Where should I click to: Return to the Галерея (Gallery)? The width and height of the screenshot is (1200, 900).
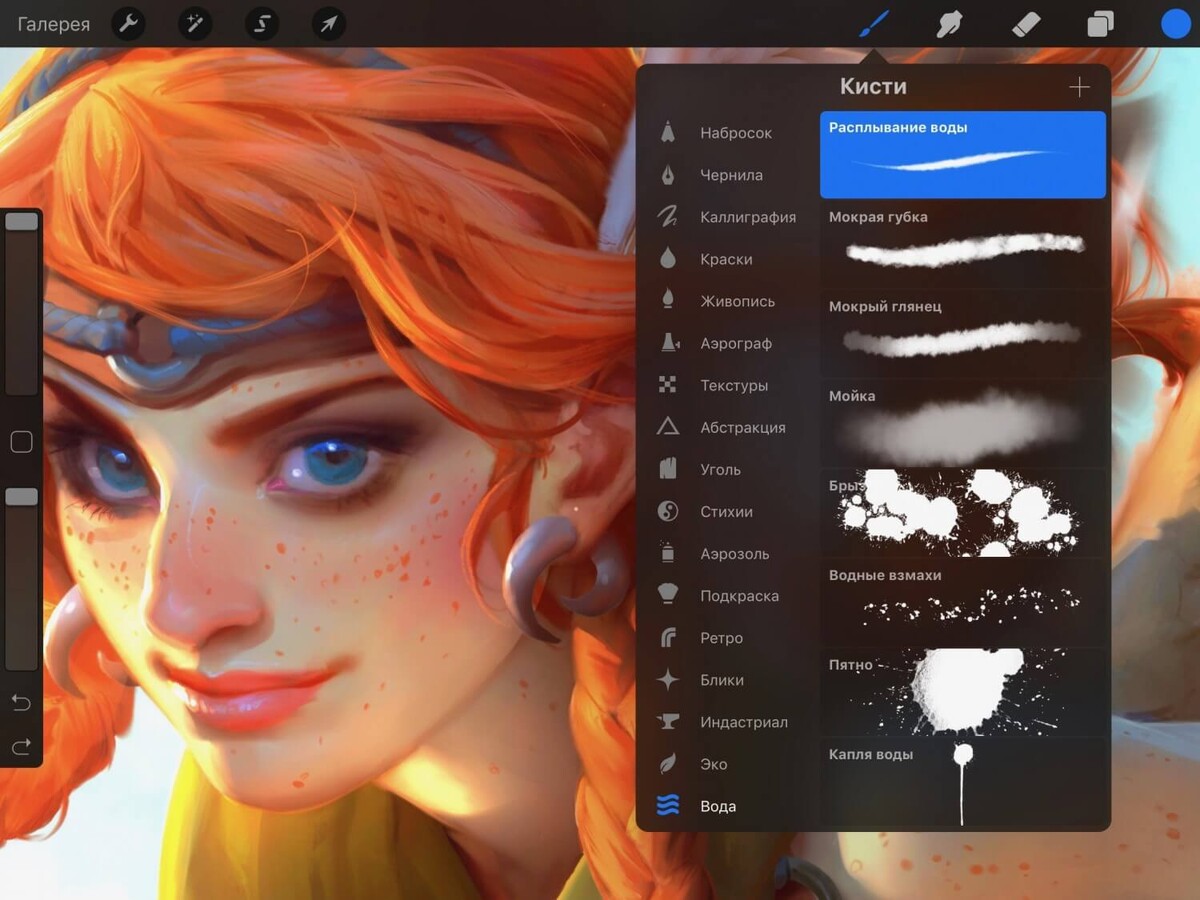click(53, 24)
